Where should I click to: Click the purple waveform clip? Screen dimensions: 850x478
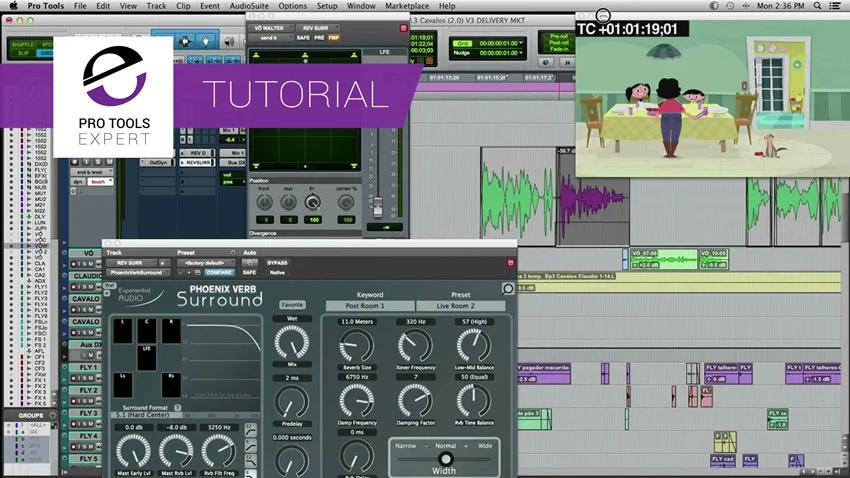[593, 196]
